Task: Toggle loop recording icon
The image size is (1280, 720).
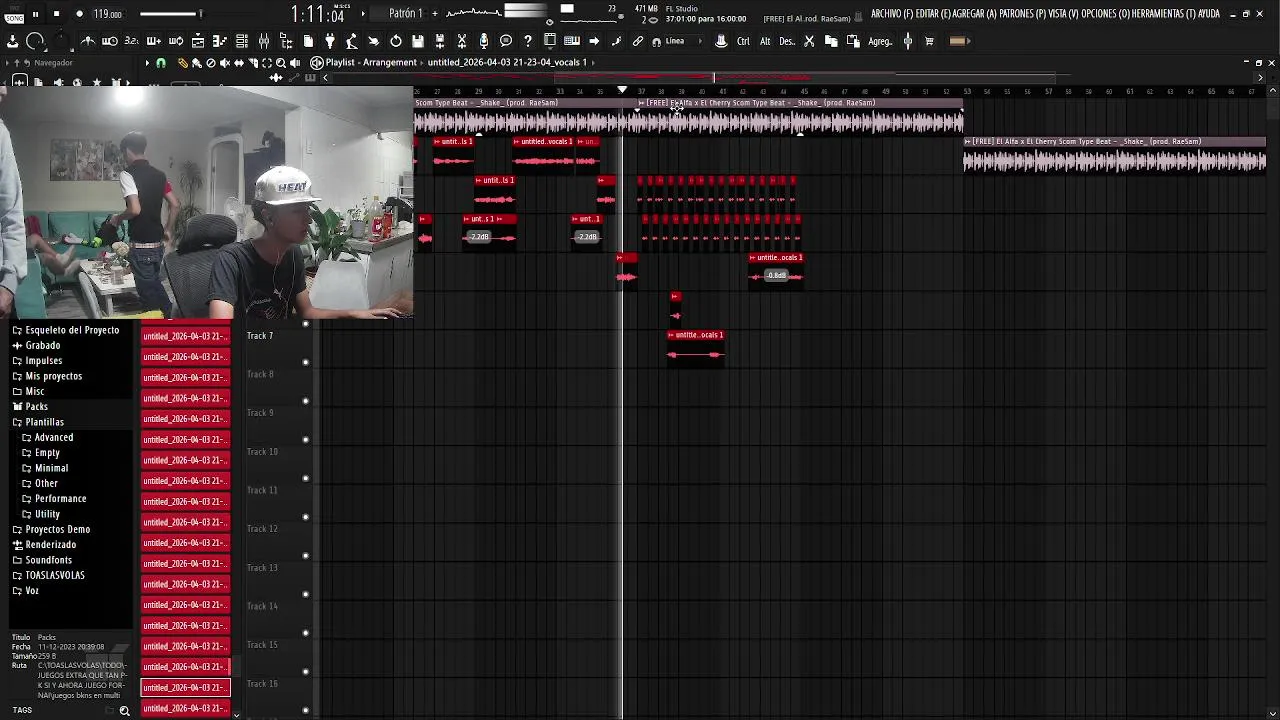Action: click(175, 41)
